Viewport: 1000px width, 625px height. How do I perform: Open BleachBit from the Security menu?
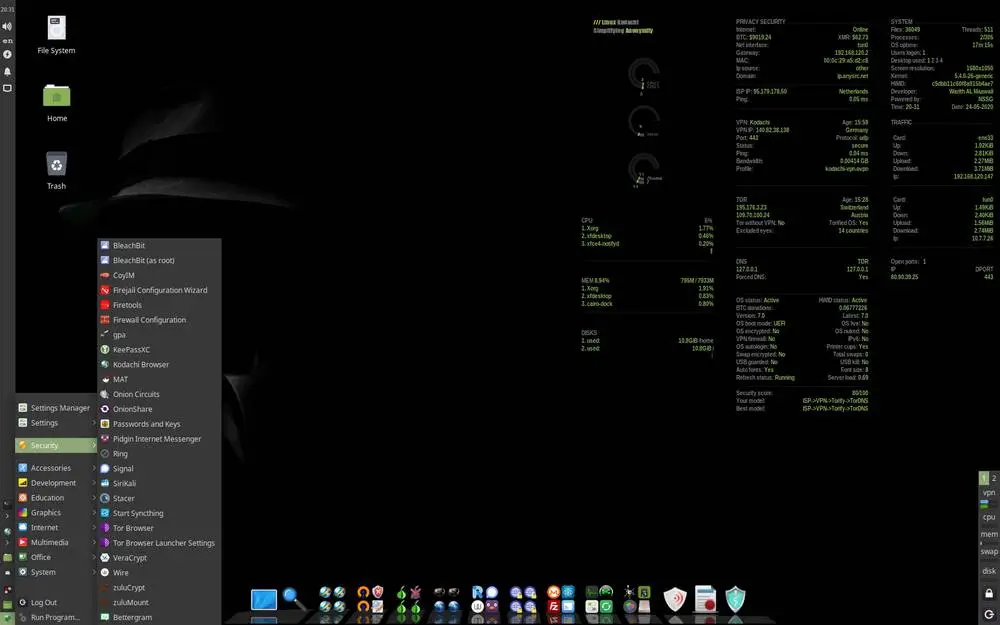tap(159, 246)
